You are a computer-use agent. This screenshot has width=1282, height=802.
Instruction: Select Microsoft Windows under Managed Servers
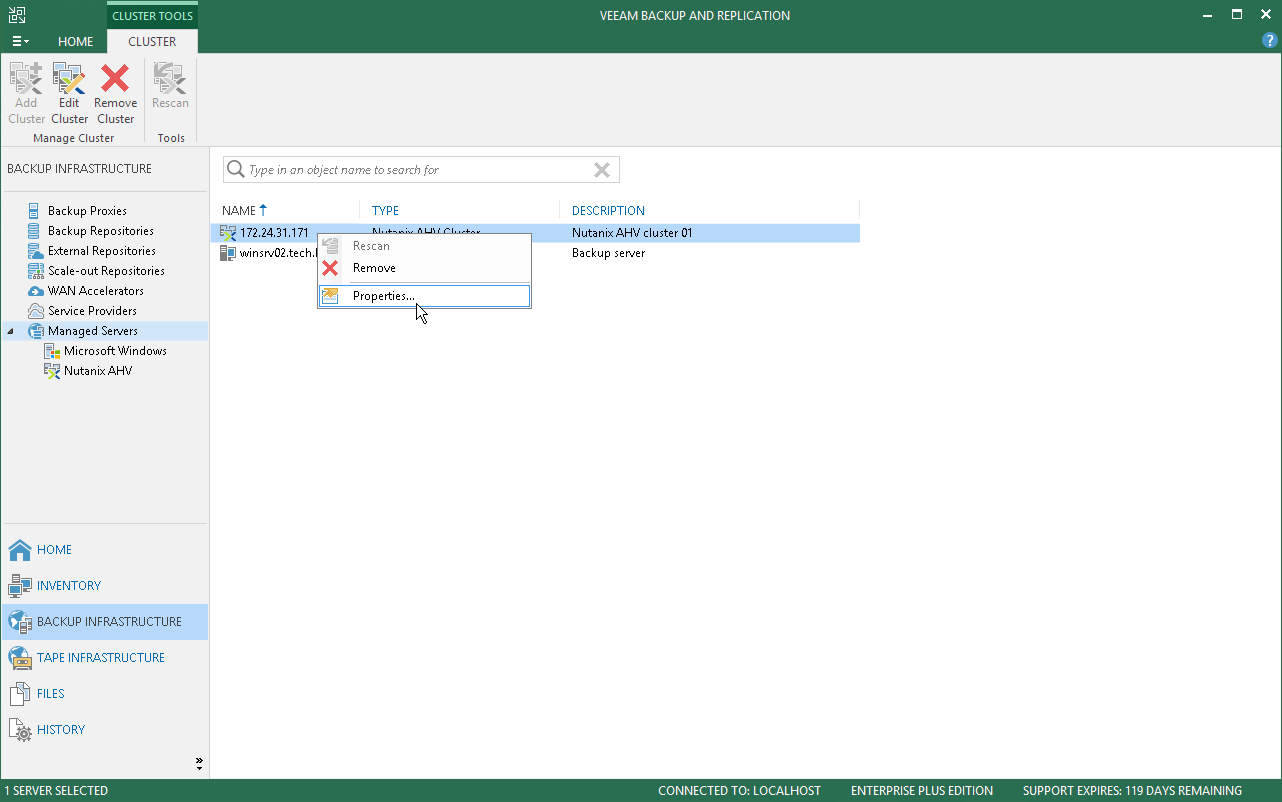(115, 351)
